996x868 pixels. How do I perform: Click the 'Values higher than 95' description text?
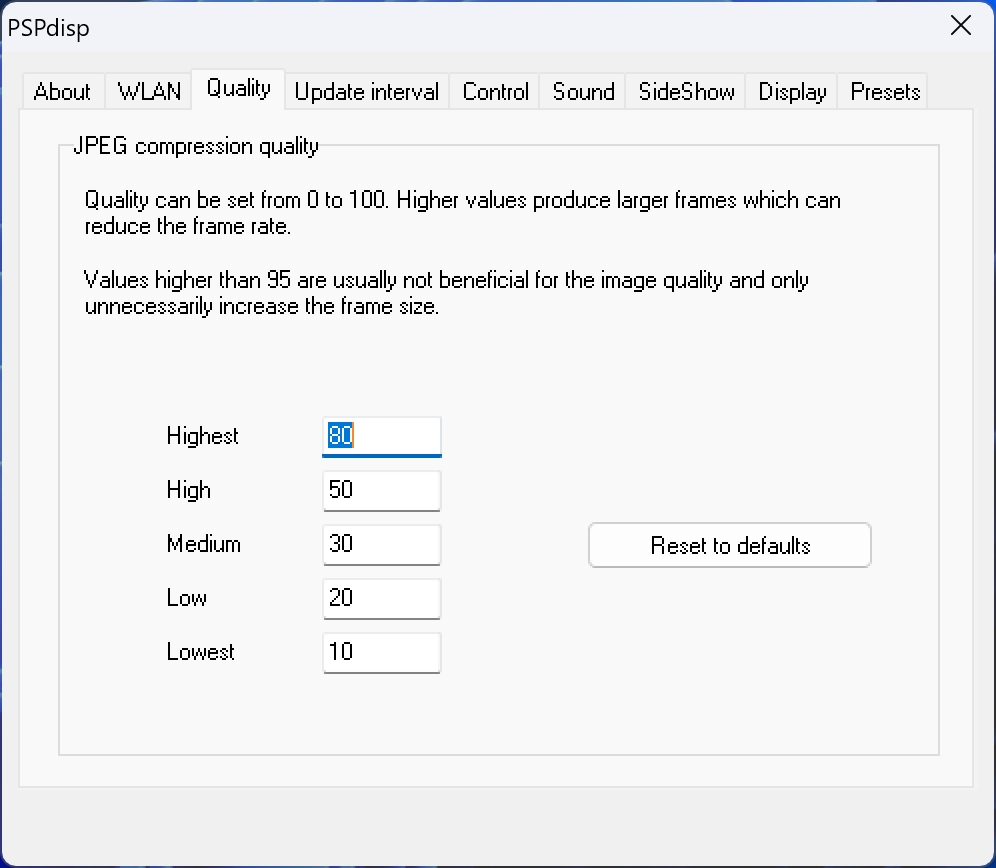pos(446,293)
